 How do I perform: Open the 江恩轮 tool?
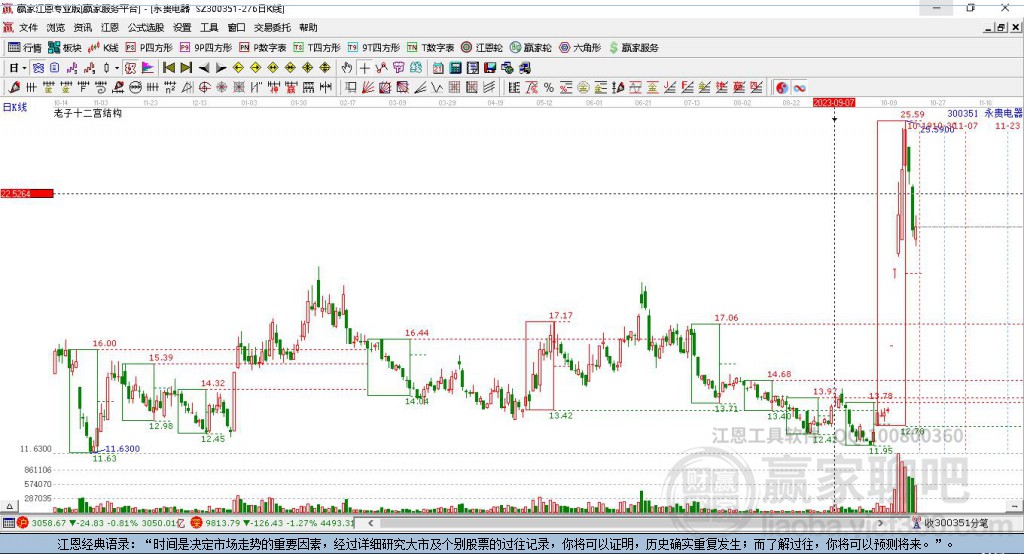coord(482,48)
